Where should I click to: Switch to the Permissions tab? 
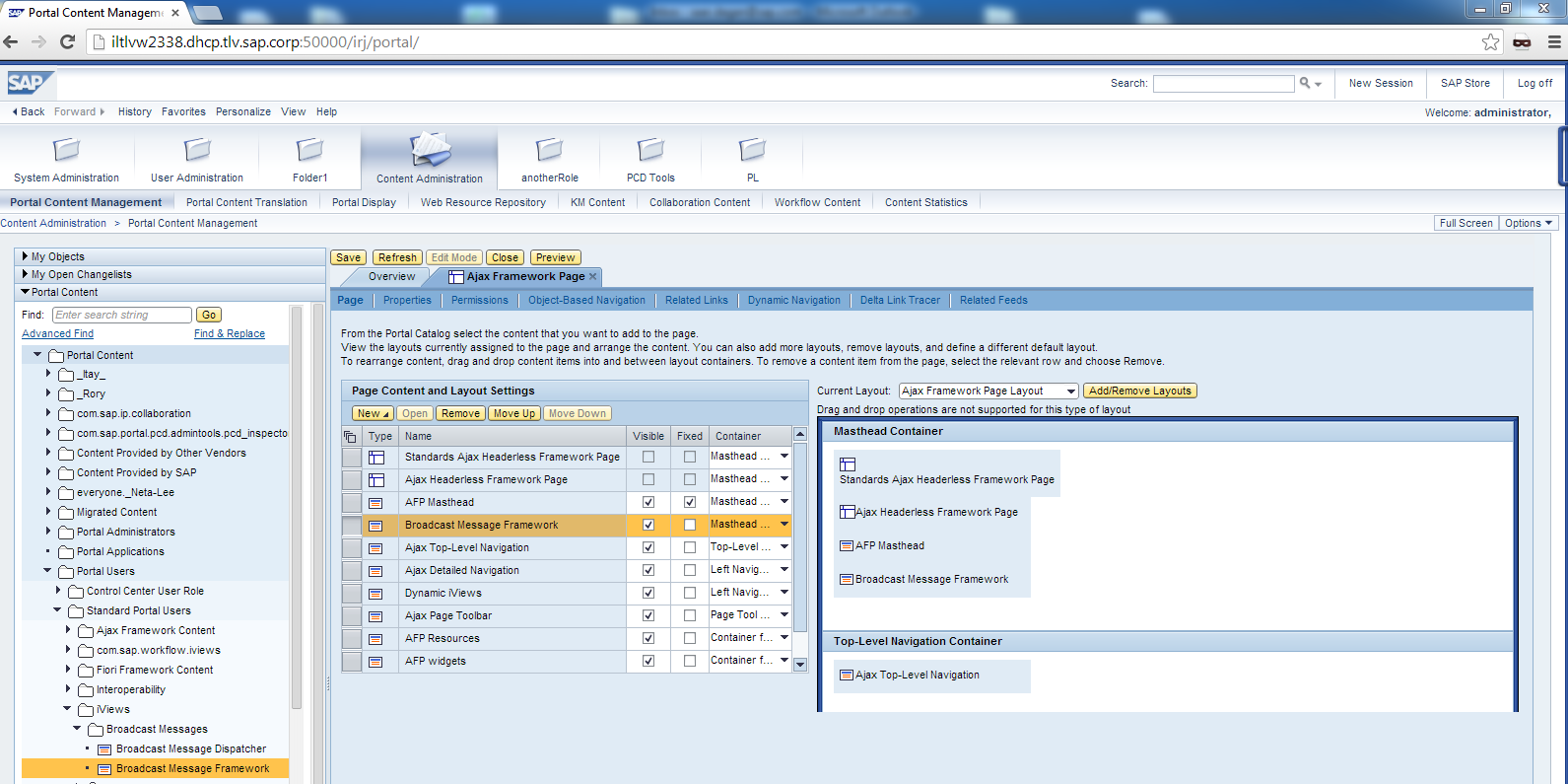click(x=479, y=300)
